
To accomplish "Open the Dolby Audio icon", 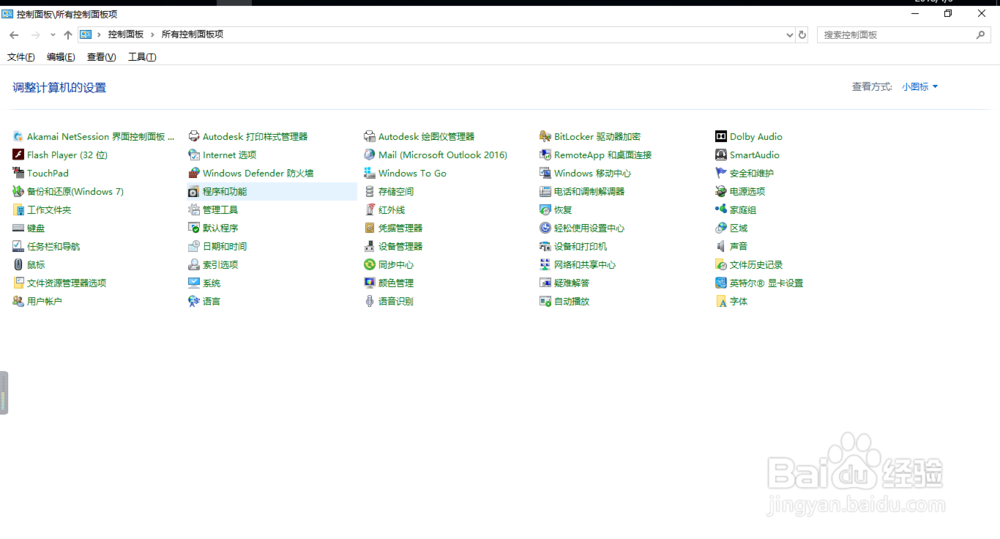I will (x=721, y=137).
